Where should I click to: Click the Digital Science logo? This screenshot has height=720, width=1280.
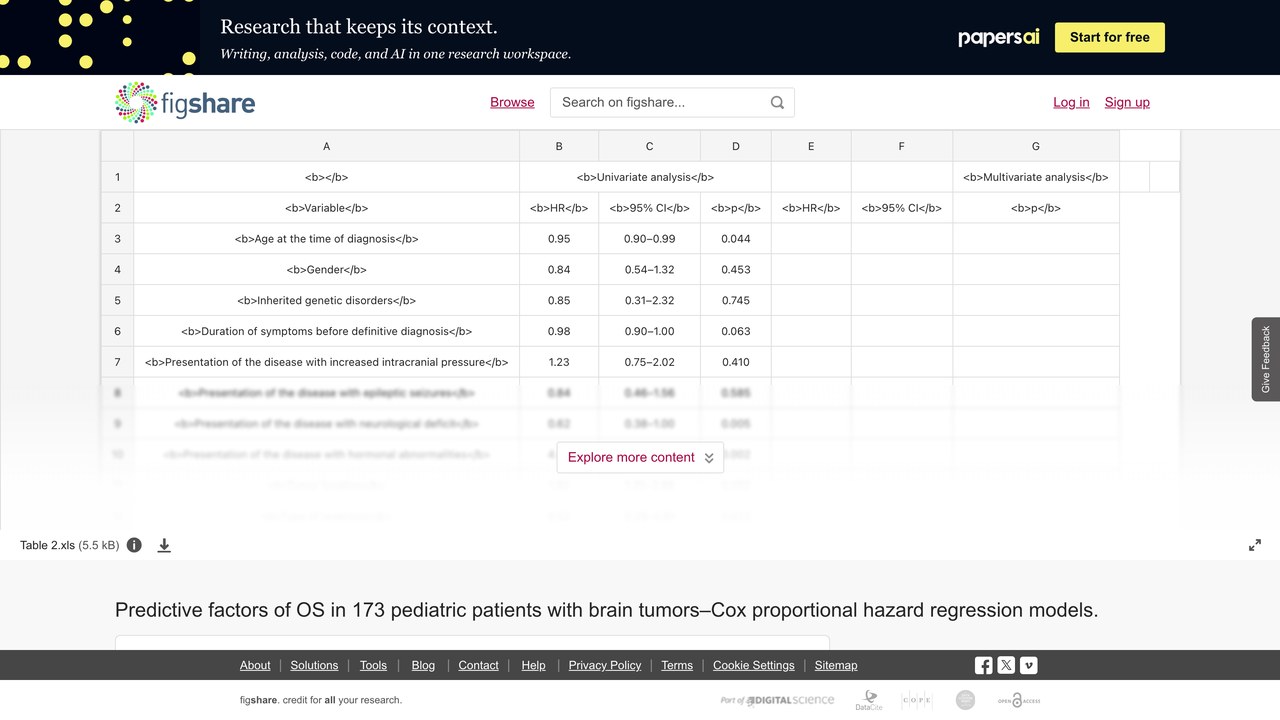[777, 700]
